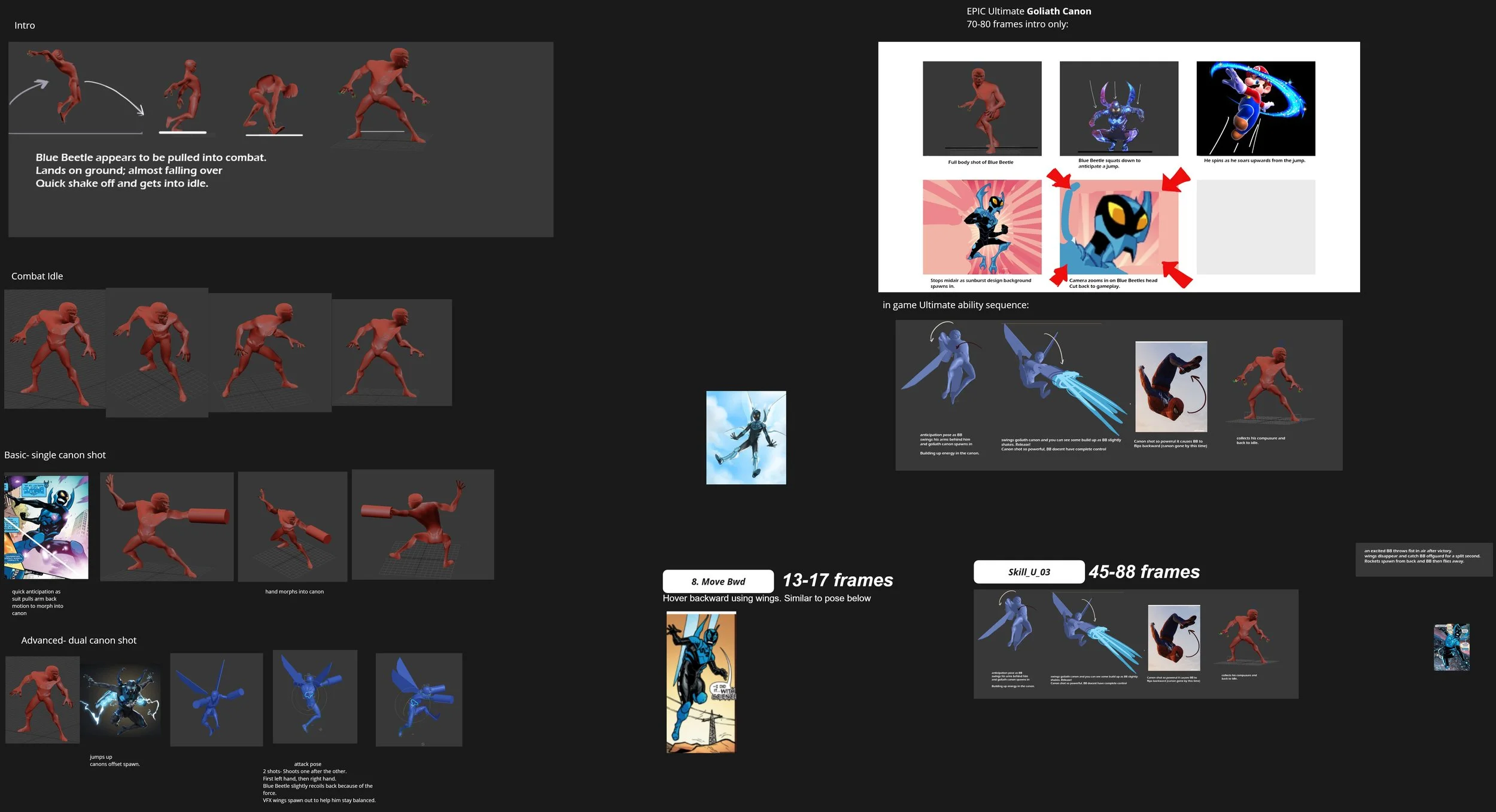Click the "Advanced- dual canon shot" heading

point(78,640)
